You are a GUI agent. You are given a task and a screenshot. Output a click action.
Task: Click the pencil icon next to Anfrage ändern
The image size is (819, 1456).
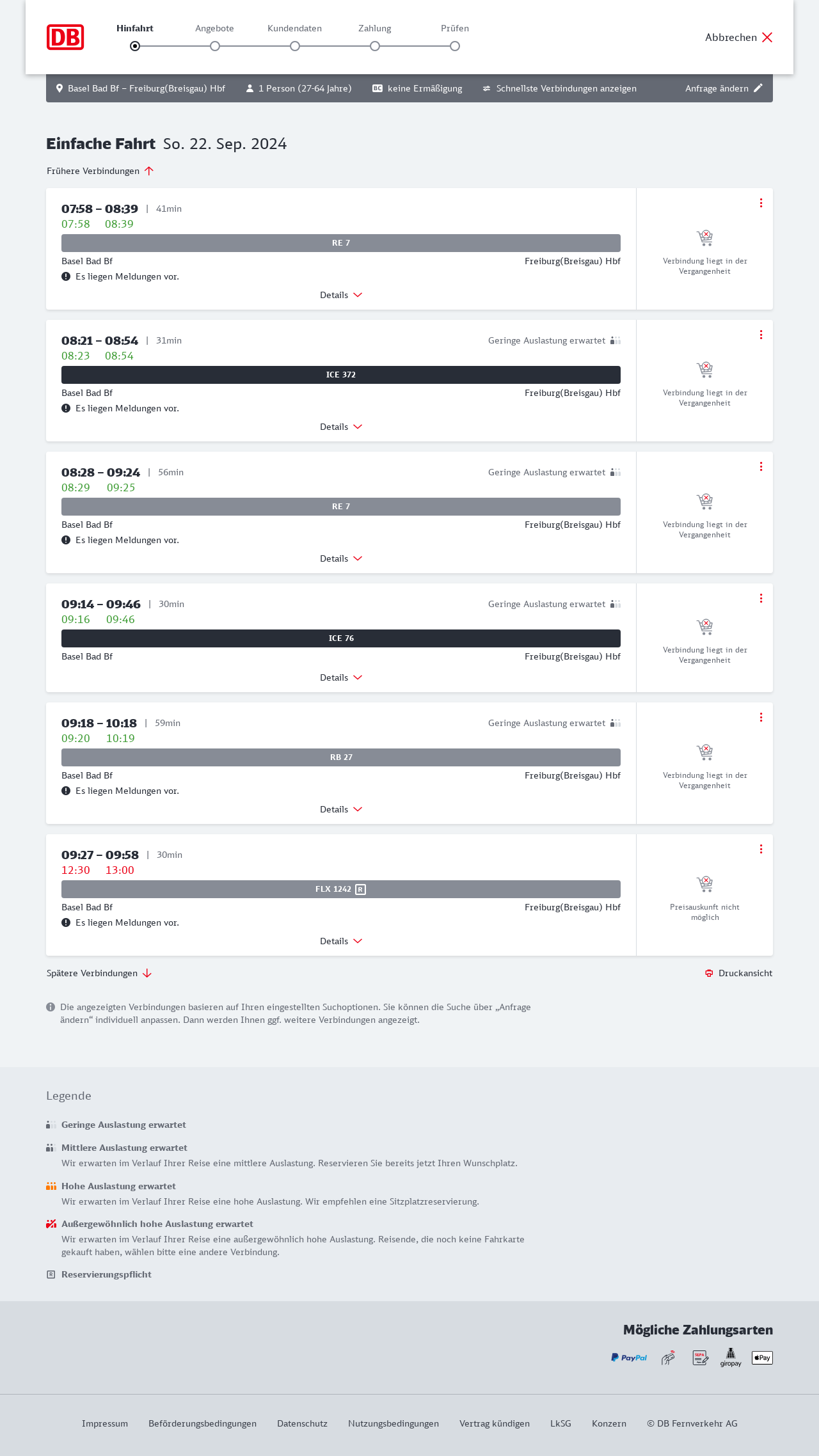758,88
